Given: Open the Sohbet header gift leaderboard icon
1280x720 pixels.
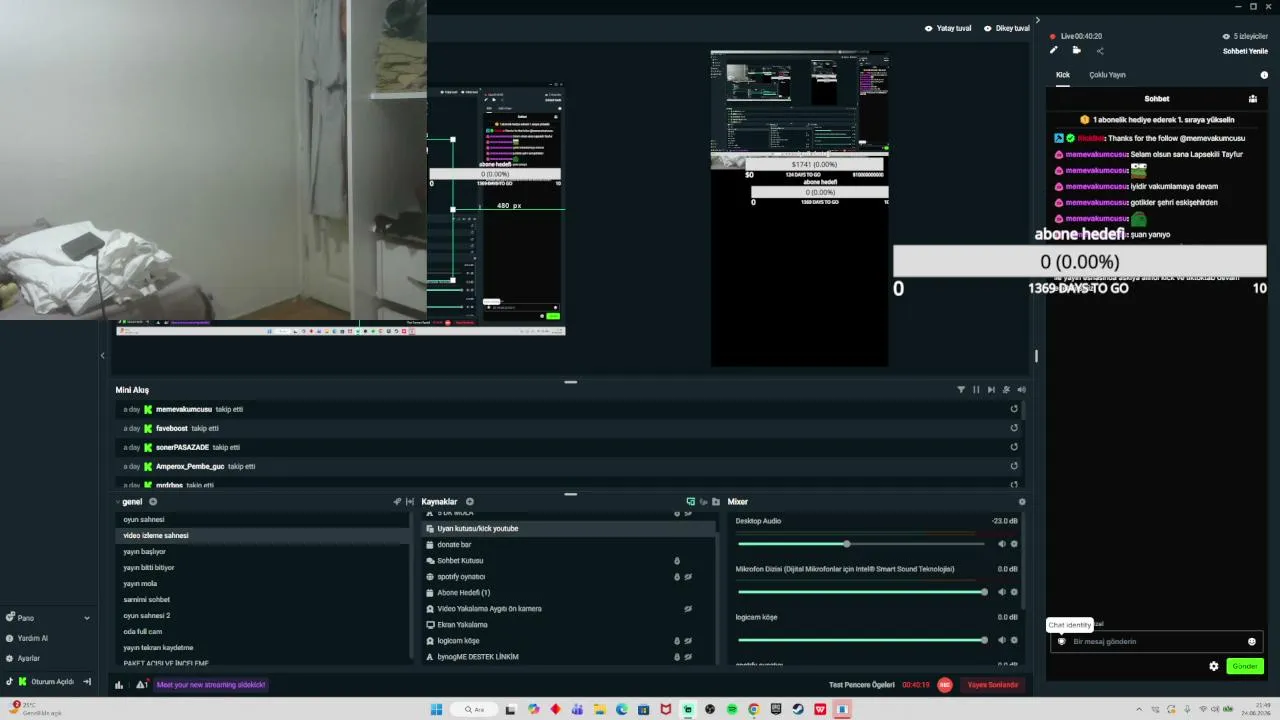Looking at the screenshot, I should [x=1253, y=99].
